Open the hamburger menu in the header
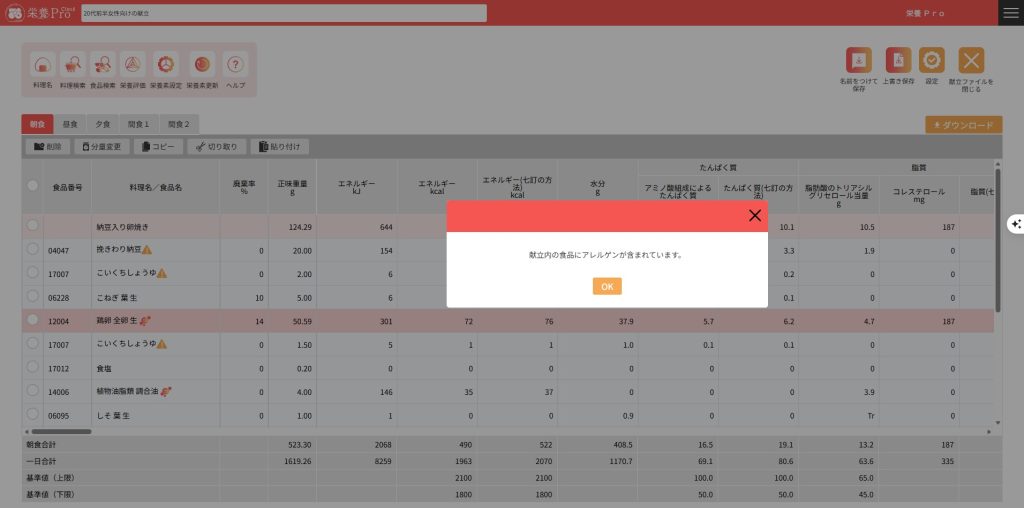1024x508 pixels. (1011, 13)
